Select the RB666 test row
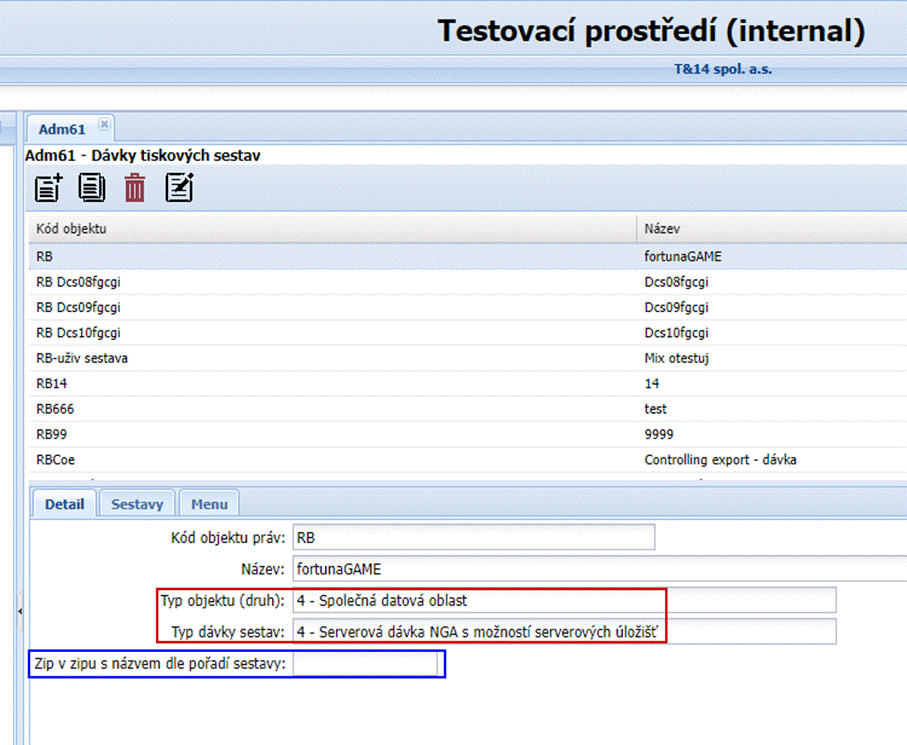This screenshot has width=907, height=745. coord(300,408)
